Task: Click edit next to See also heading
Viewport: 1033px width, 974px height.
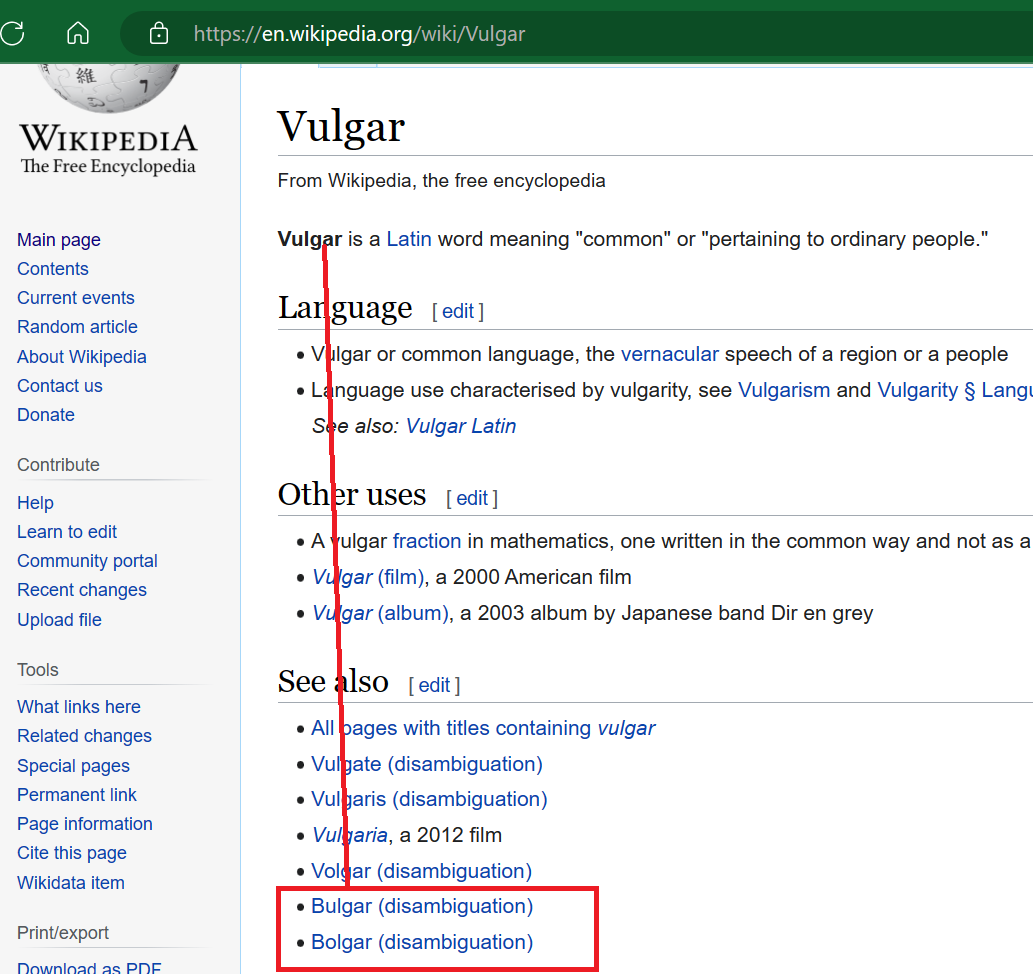Action: [434, 685]
